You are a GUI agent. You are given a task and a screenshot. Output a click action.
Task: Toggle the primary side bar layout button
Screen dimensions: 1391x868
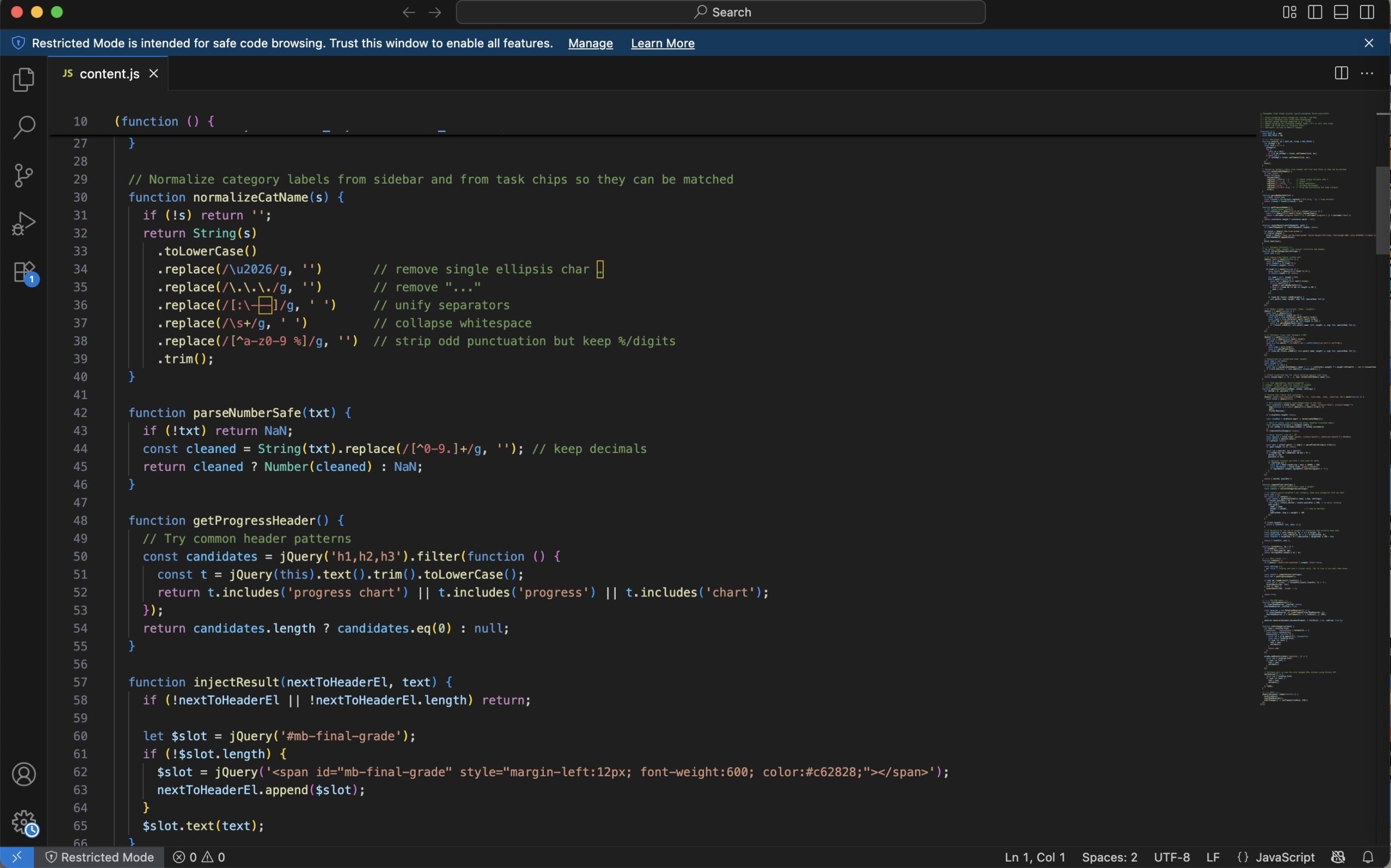coord(1315,12)
